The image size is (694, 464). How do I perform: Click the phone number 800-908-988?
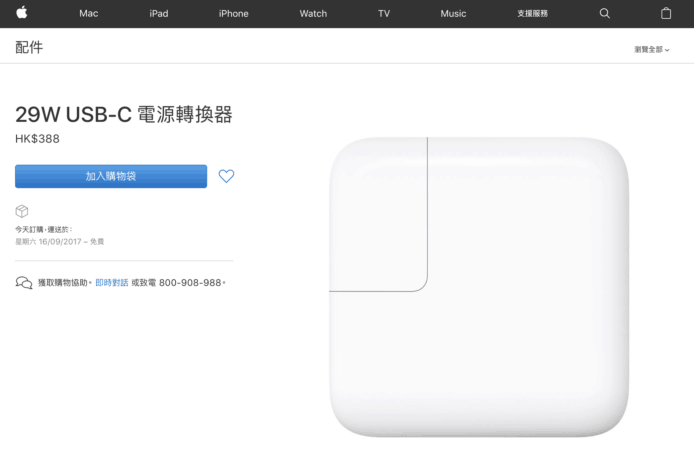(190, 282)
